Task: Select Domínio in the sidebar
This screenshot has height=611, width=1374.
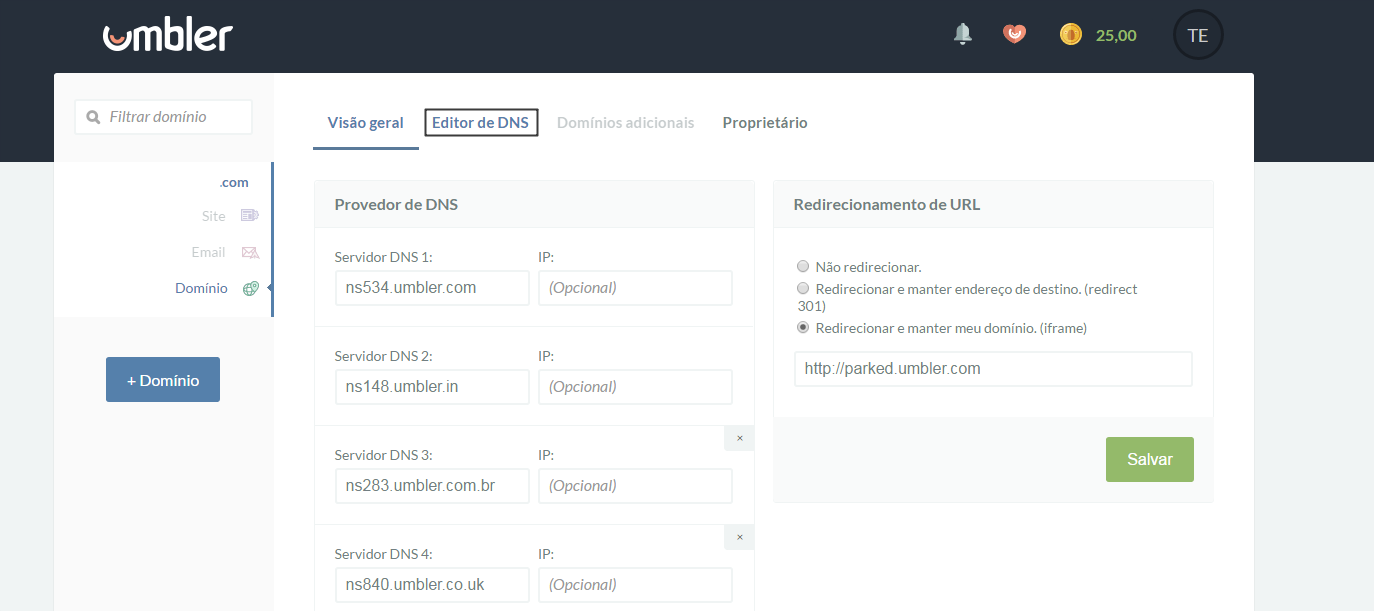Action: coord(201,288)
